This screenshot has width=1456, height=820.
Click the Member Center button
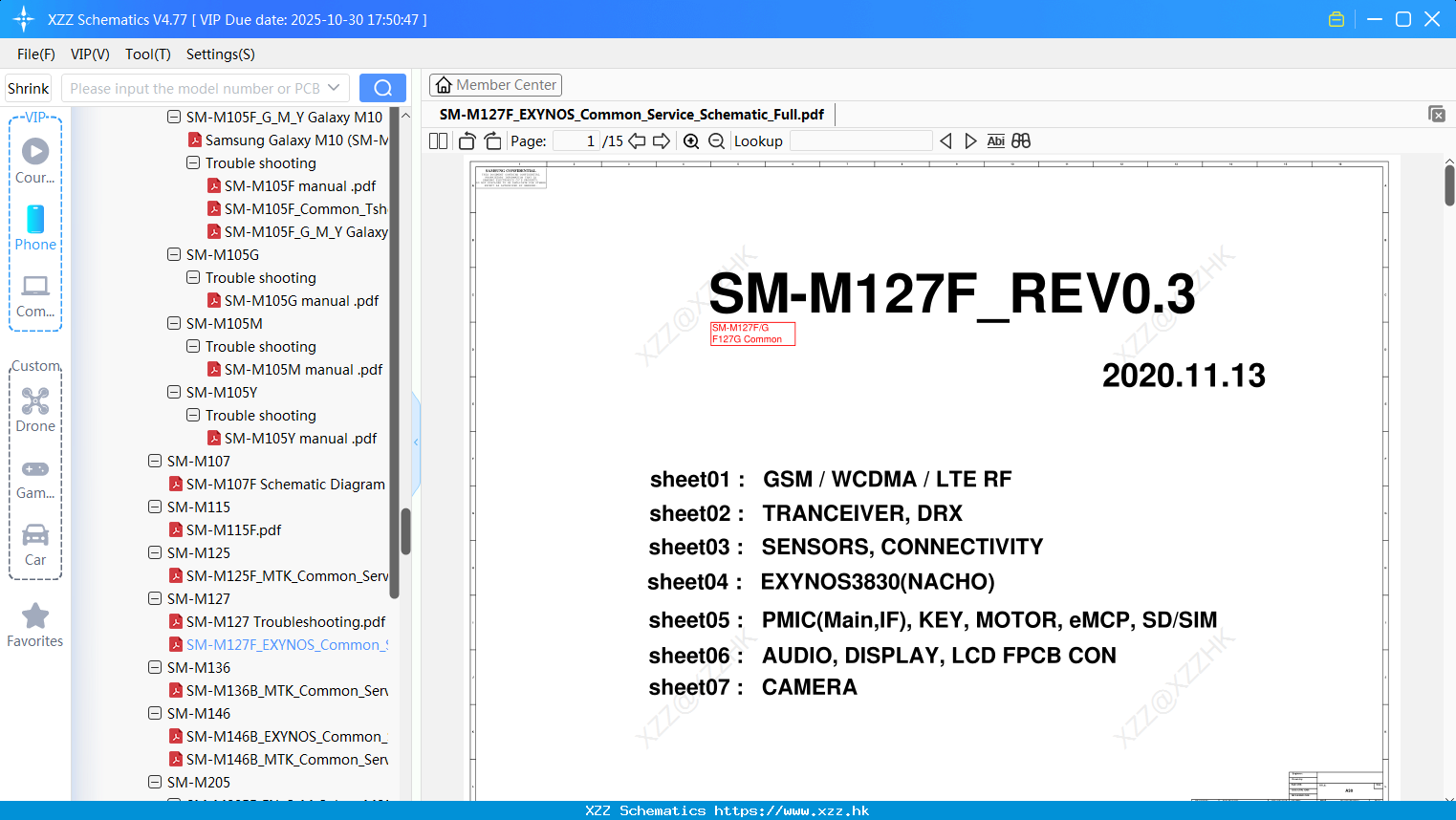[495, 85]
